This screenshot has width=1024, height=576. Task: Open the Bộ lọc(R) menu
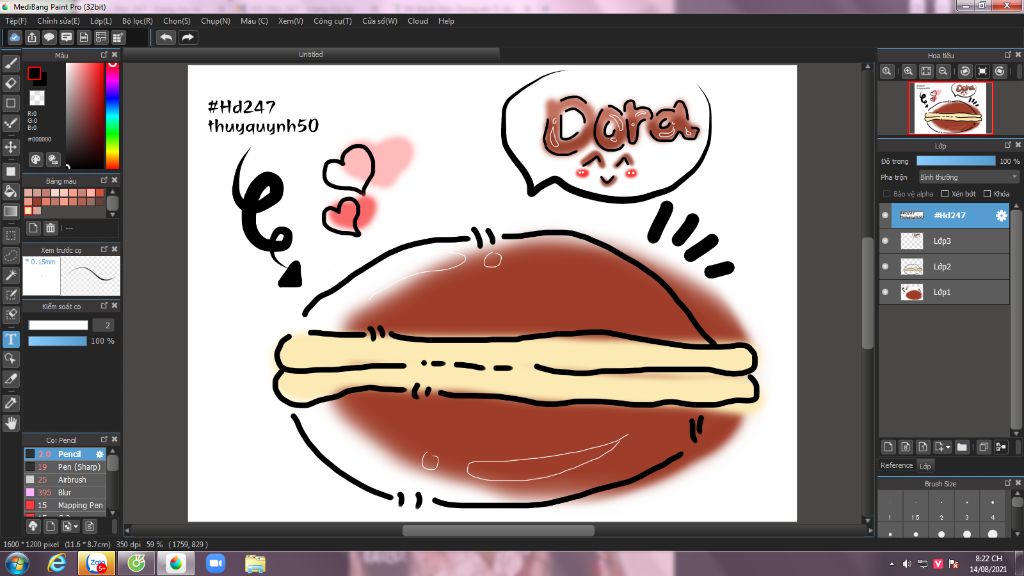click(x=137, y=21)
